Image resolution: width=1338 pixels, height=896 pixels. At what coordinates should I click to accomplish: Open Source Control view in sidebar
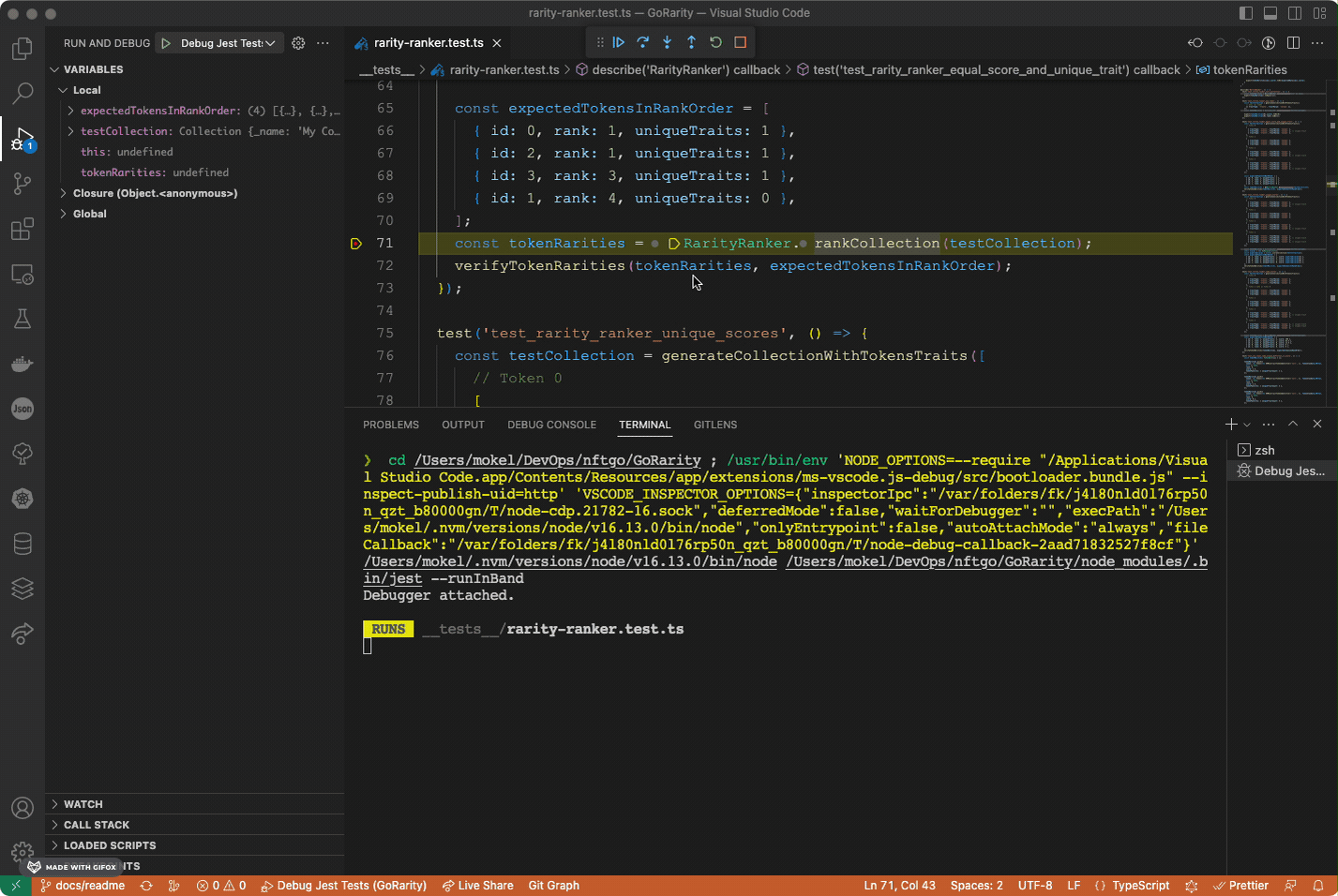[x=23, y=184]
